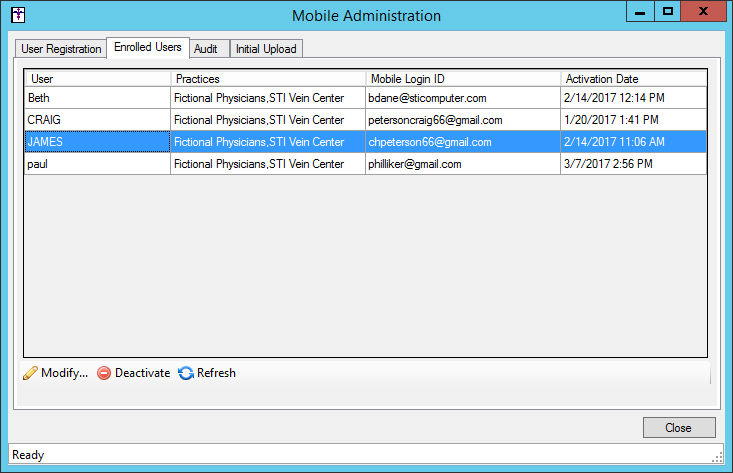Click the Modify pencil icon
Image resolution: width=733 pixels, height=473 pixels.
point(30,374)
